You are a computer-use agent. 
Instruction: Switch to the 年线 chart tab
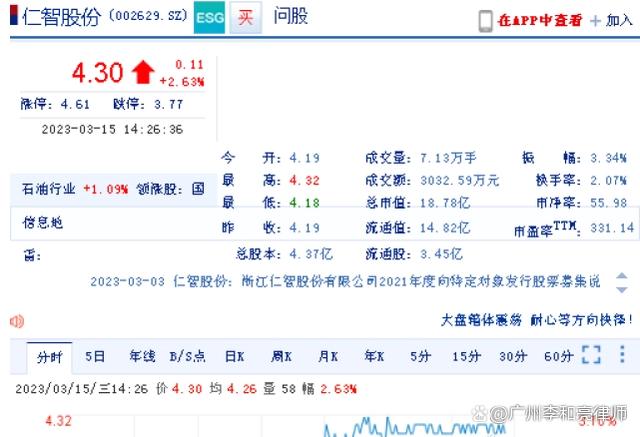pyautogui.click(x=142, y=357)
